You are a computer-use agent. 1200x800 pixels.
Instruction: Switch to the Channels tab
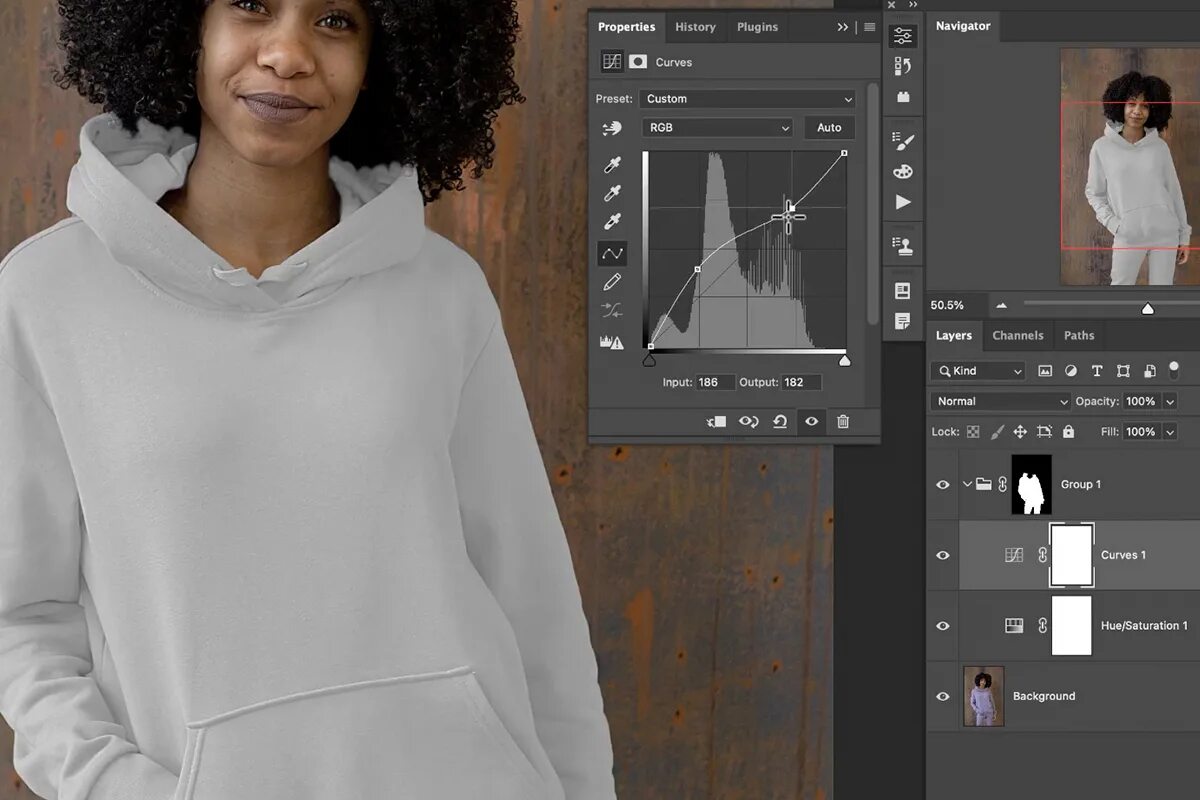(1018, 336)
